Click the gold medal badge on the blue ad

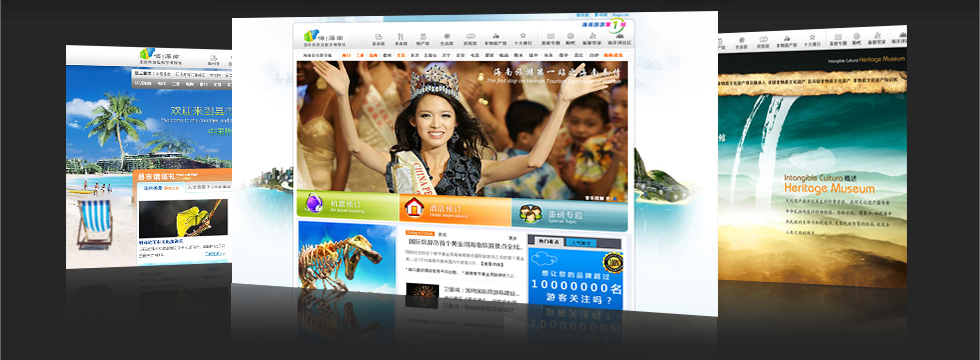click(x=612, y=262)
